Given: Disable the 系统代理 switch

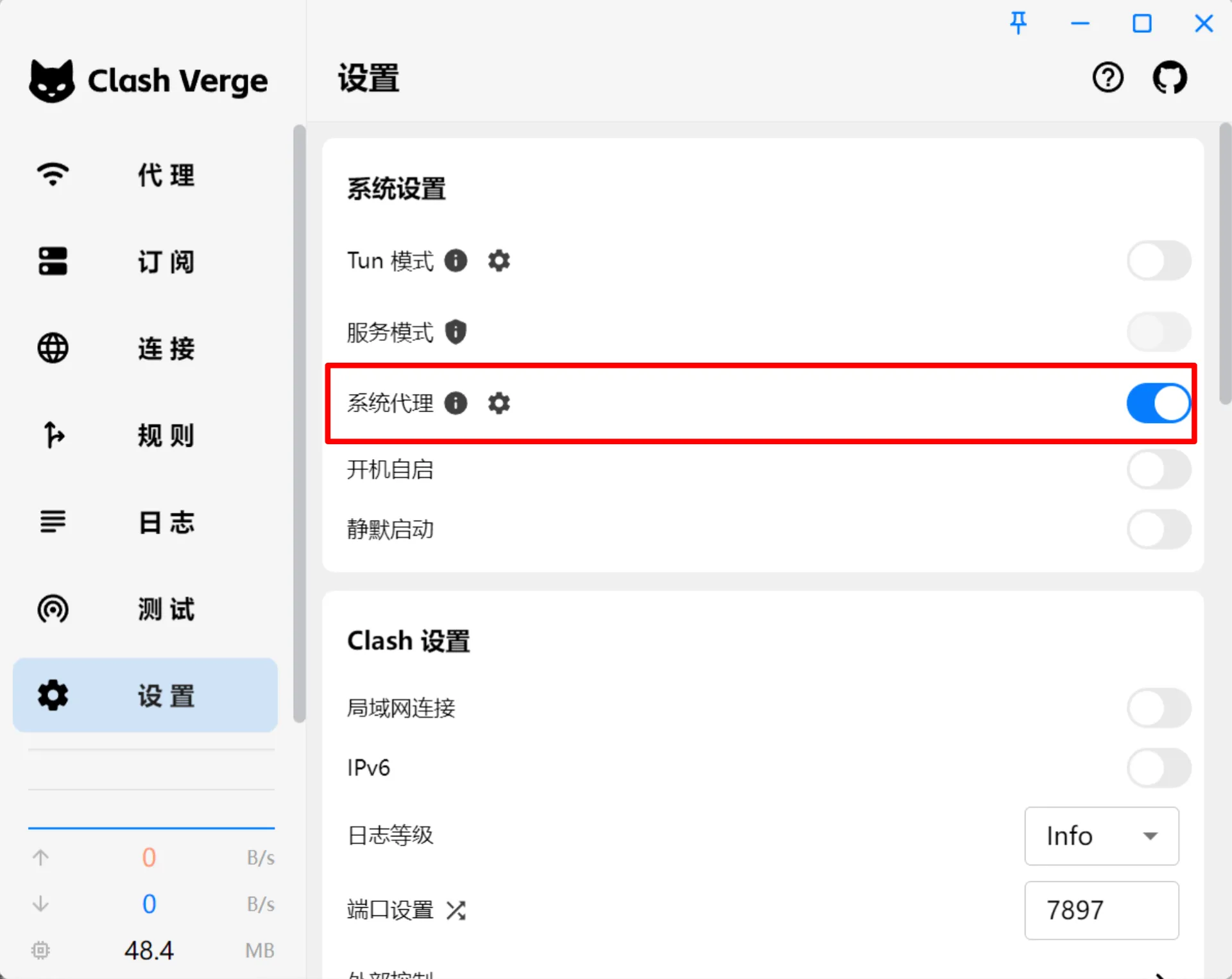Looking at the screenshot, I should coord(1159,403).
